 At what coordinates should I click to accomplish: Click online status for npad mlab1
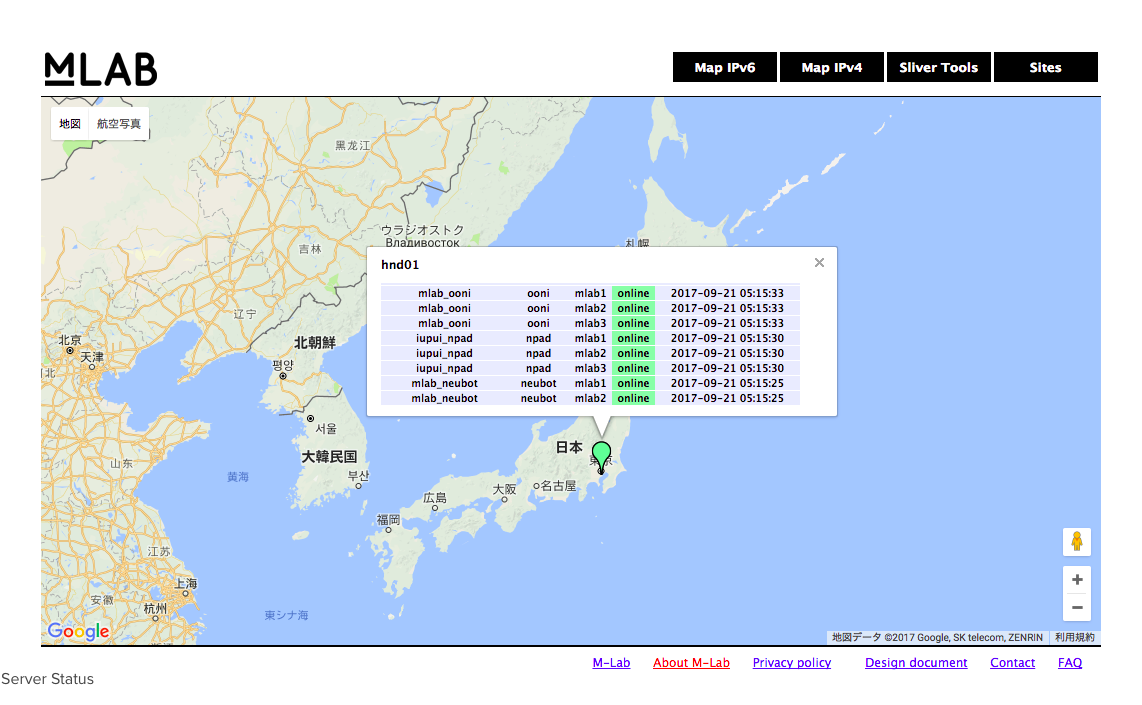click(633, 339)
